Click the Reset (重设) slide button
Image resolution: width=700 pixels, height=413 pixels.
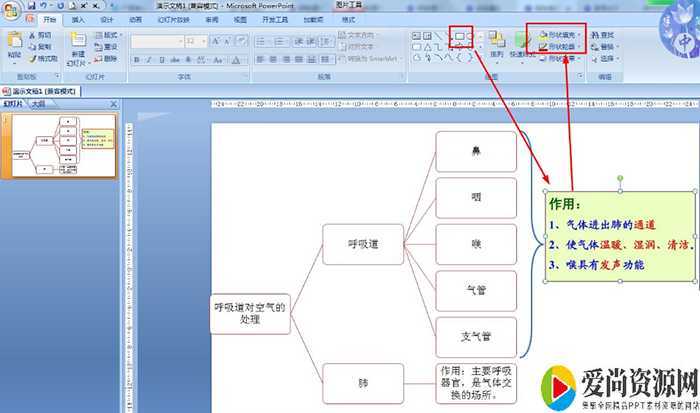click(x=107, y=46)
